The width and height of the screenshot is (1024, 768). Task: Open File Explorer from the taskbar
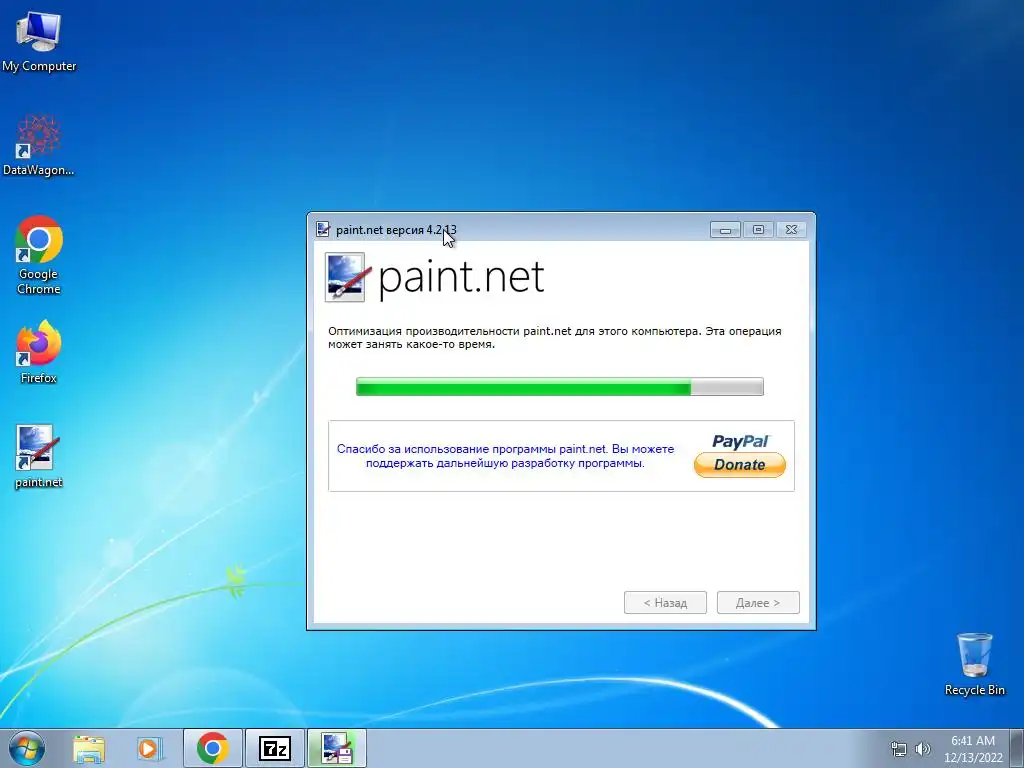[89, 748]
